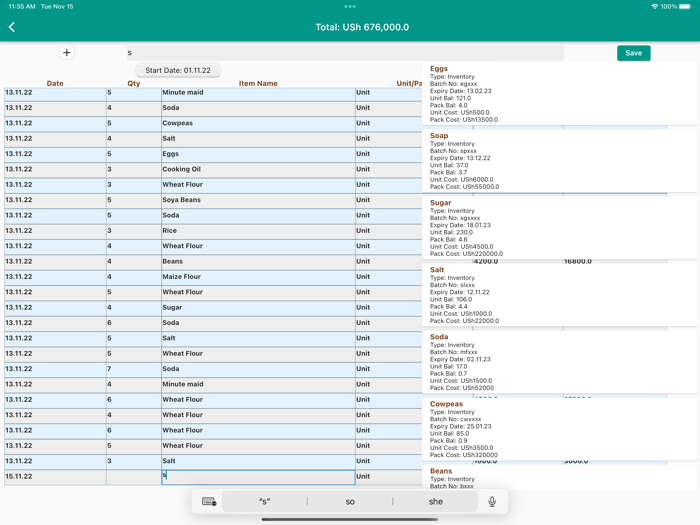The height and width of the screenshot is (525, 700).
Task: Click the plus add-row icon
Action: (x=67, y=53)
